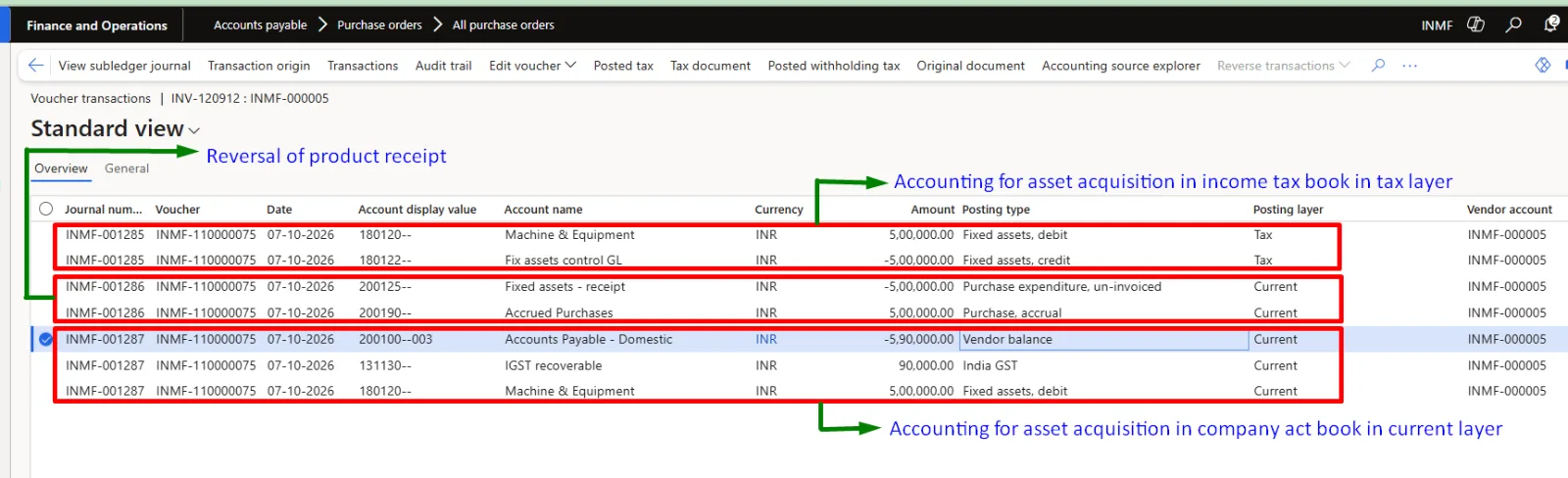Click the 90,000.00 amount cell

tap(926, 365)
